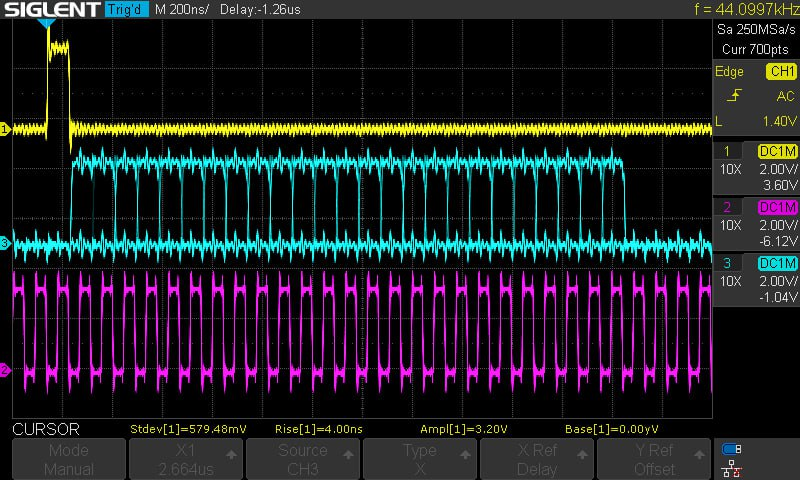Image resolution: width=800 pixels, height=480 pixels.
Task: Click the Type softkey up arrow
Action: [465, 454]
